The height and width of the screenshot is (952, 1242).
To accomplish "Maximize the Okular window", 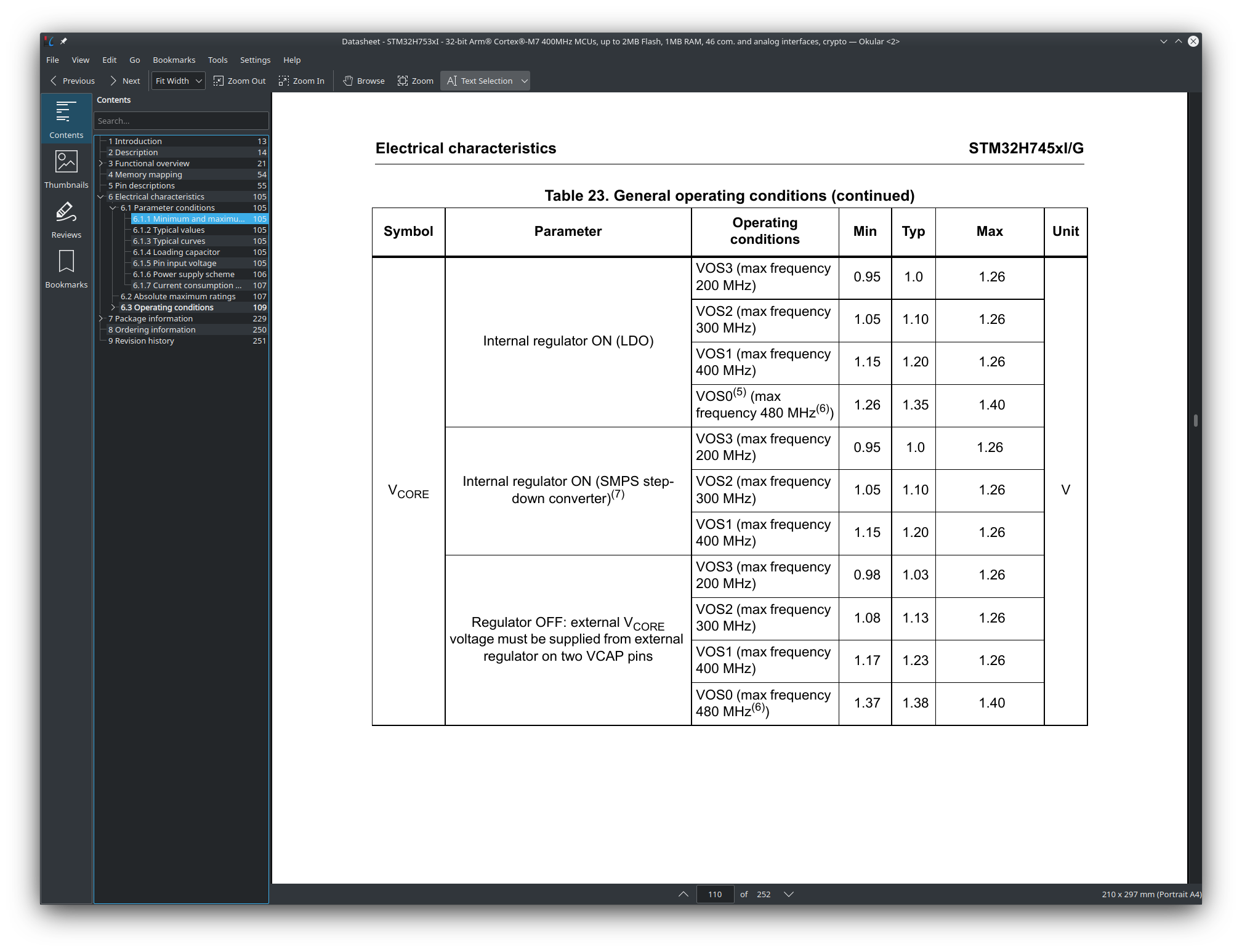I will click(x=1178, y=41).
